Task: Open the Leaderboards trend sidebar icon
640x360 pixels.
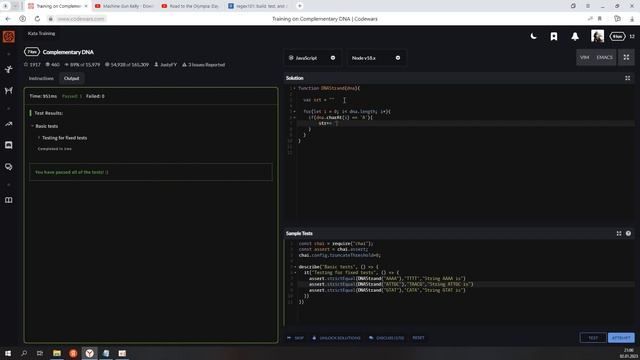Action: click(x=9, y=124)
